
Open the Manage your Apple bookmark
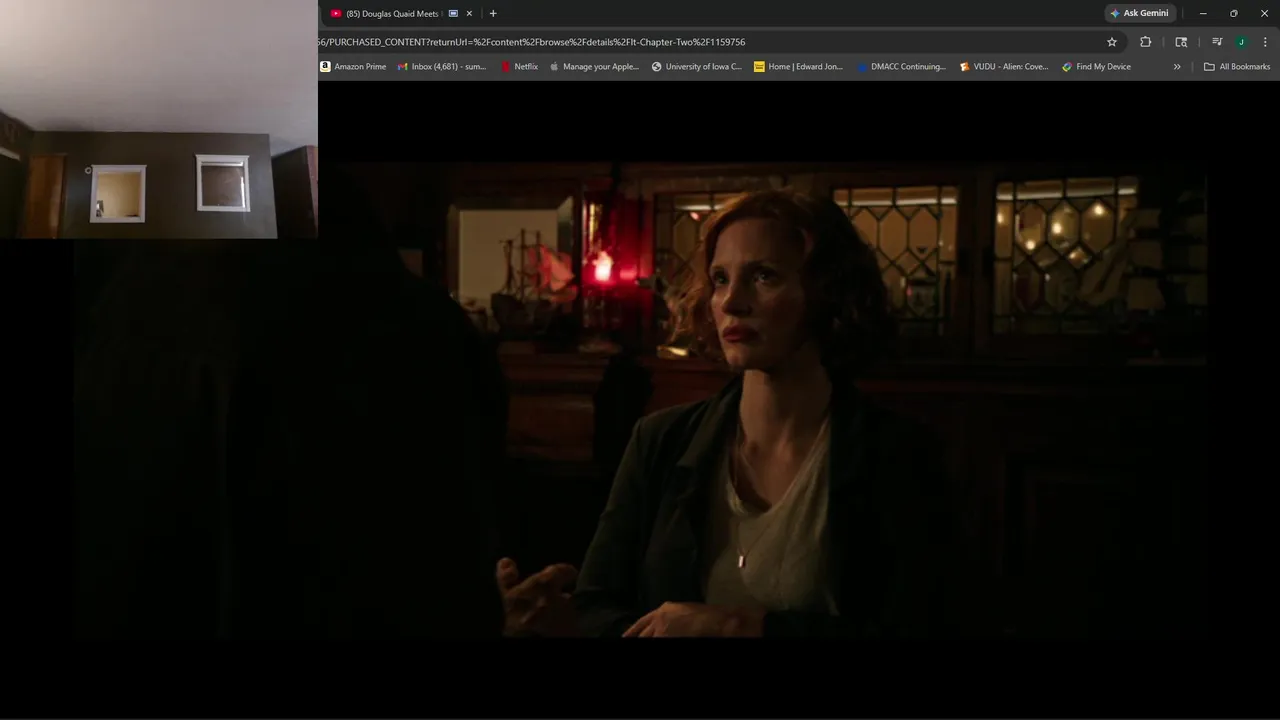tap(594, 67)
